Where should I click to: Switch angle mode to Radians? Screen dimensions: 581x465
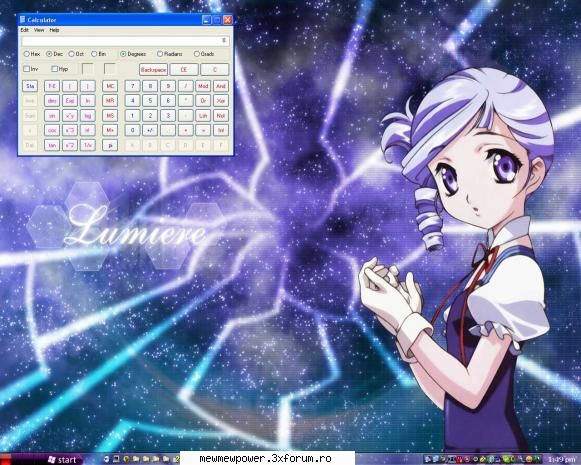[169, 54]
